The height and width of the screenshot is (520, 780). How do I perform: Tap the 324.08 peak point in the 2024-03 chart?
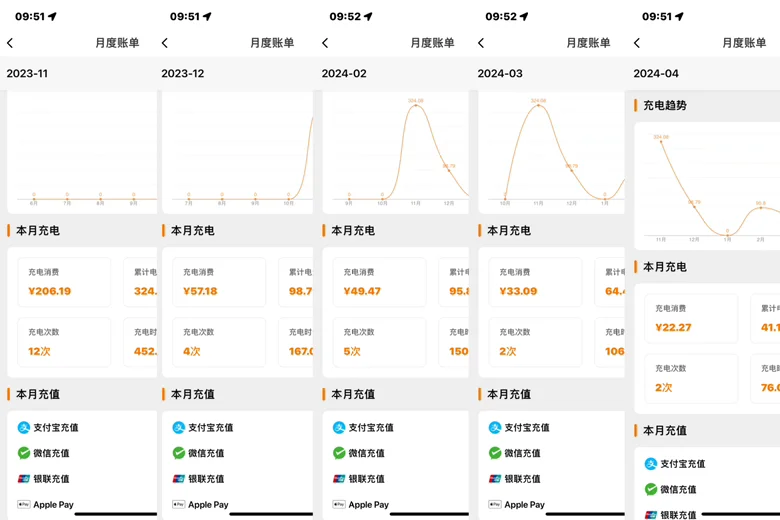(x=539, y=104)
